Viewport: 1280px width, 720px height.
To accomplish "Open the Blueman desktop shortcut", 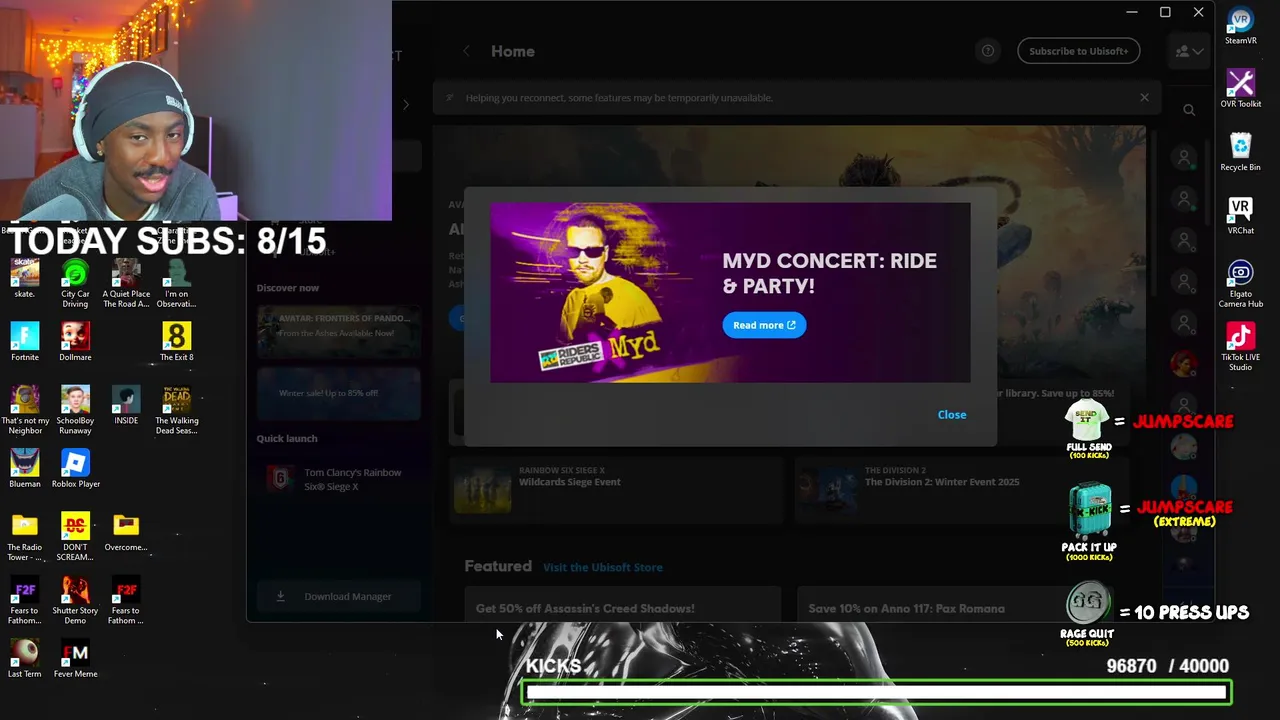I will click(x=25, y=468).
